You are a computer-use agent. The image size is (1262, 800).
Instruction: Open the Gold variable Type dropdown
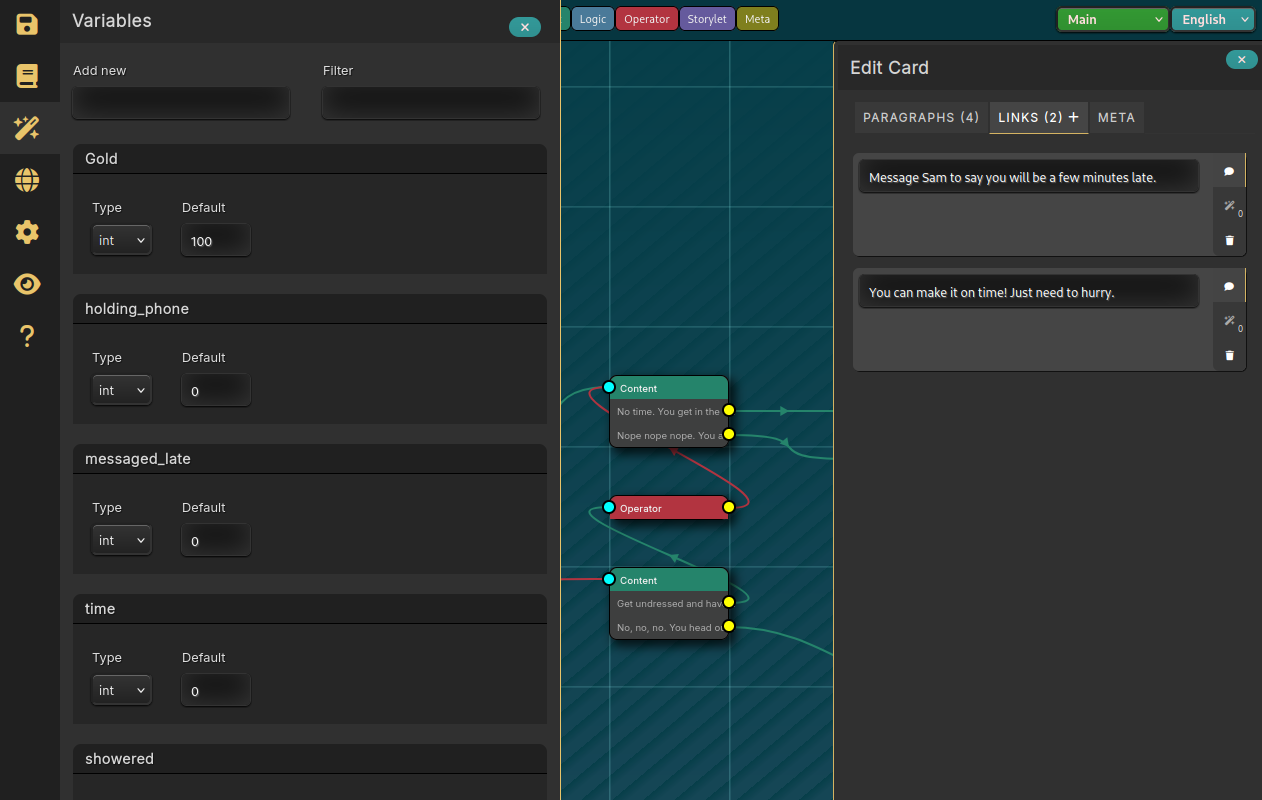point(121,240)
